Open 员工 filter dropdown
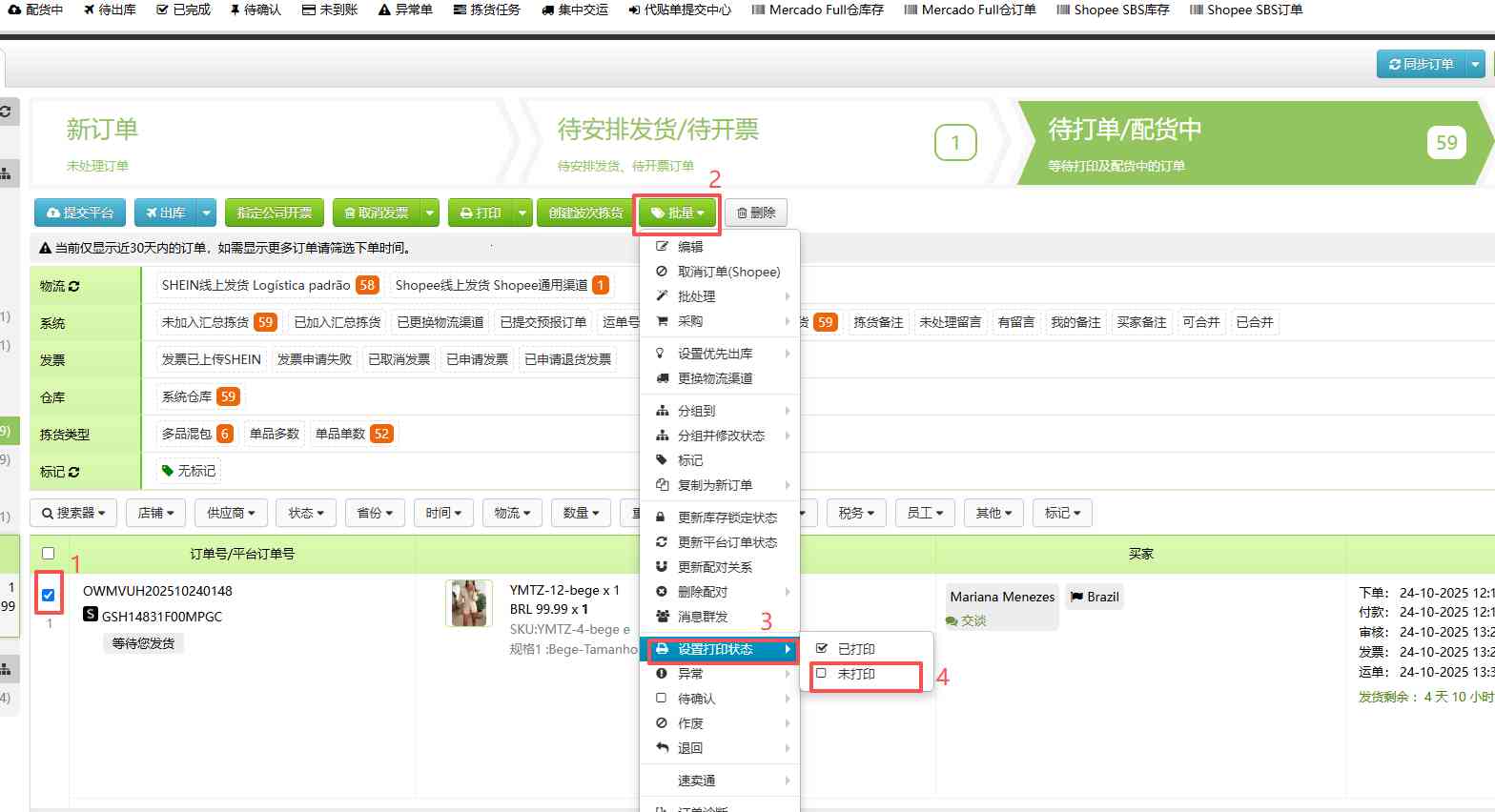The width and height of the screenshot is (1495, 812). [x=925, y=513]
